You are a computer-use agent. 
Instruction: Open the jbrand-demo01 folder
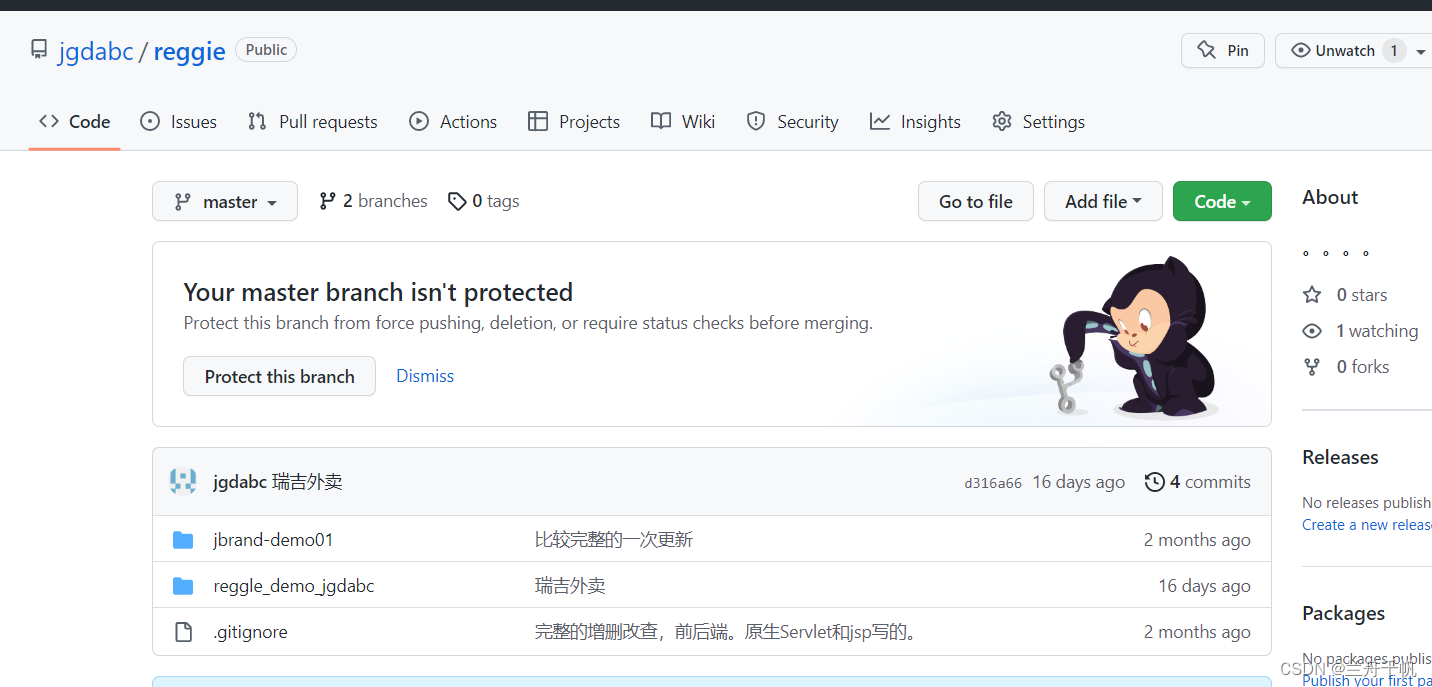273,540
